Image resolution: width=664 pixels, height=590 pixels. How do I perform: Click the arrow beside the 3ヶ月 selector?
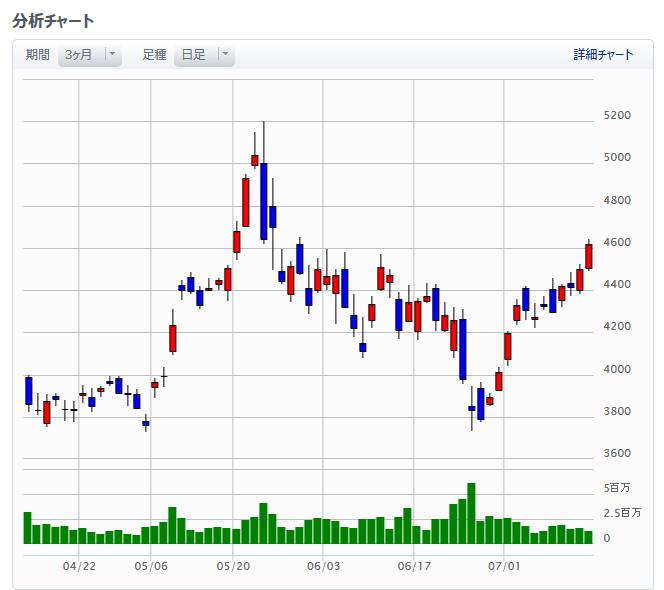click(x=112, y=55)
